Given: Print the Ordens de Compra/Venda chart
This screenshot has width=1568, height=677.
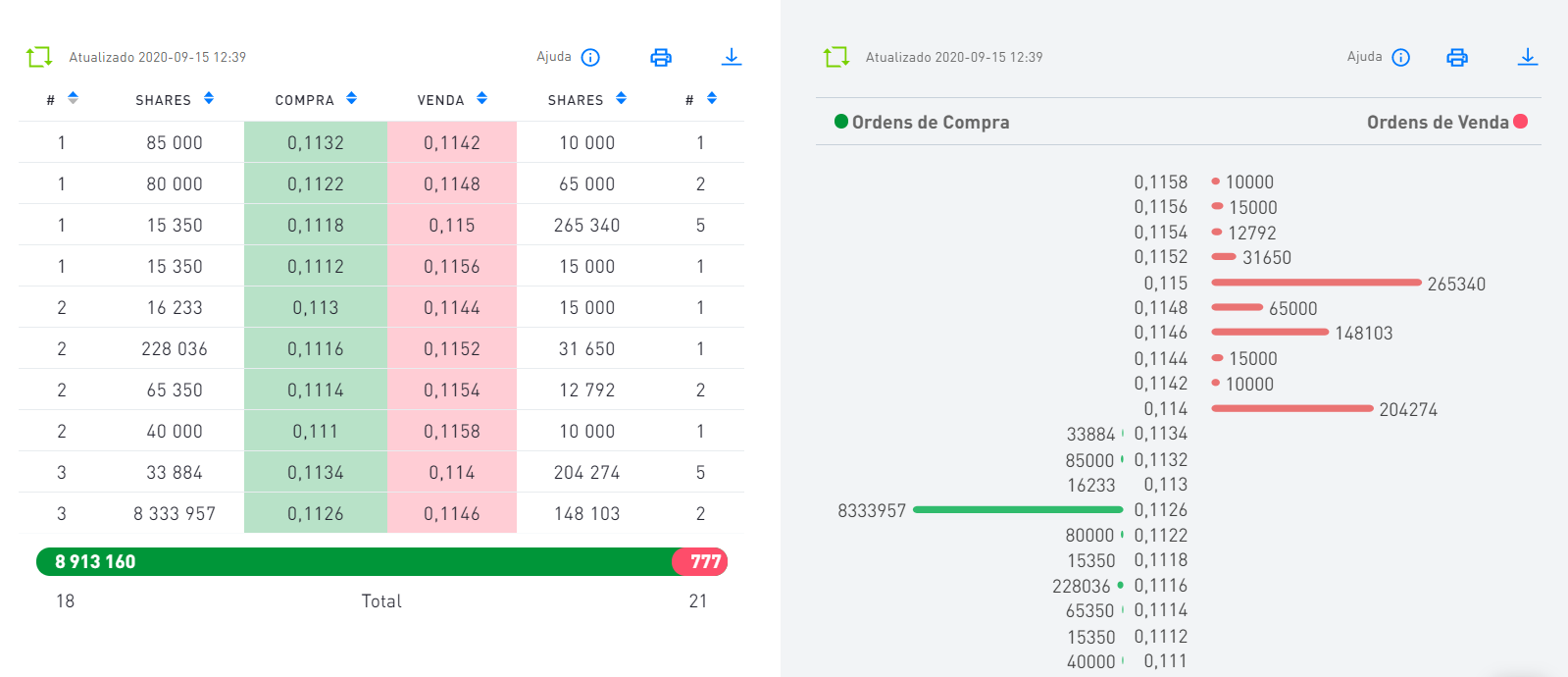Looking at the screenshot, I should (x=1457, y=57).
